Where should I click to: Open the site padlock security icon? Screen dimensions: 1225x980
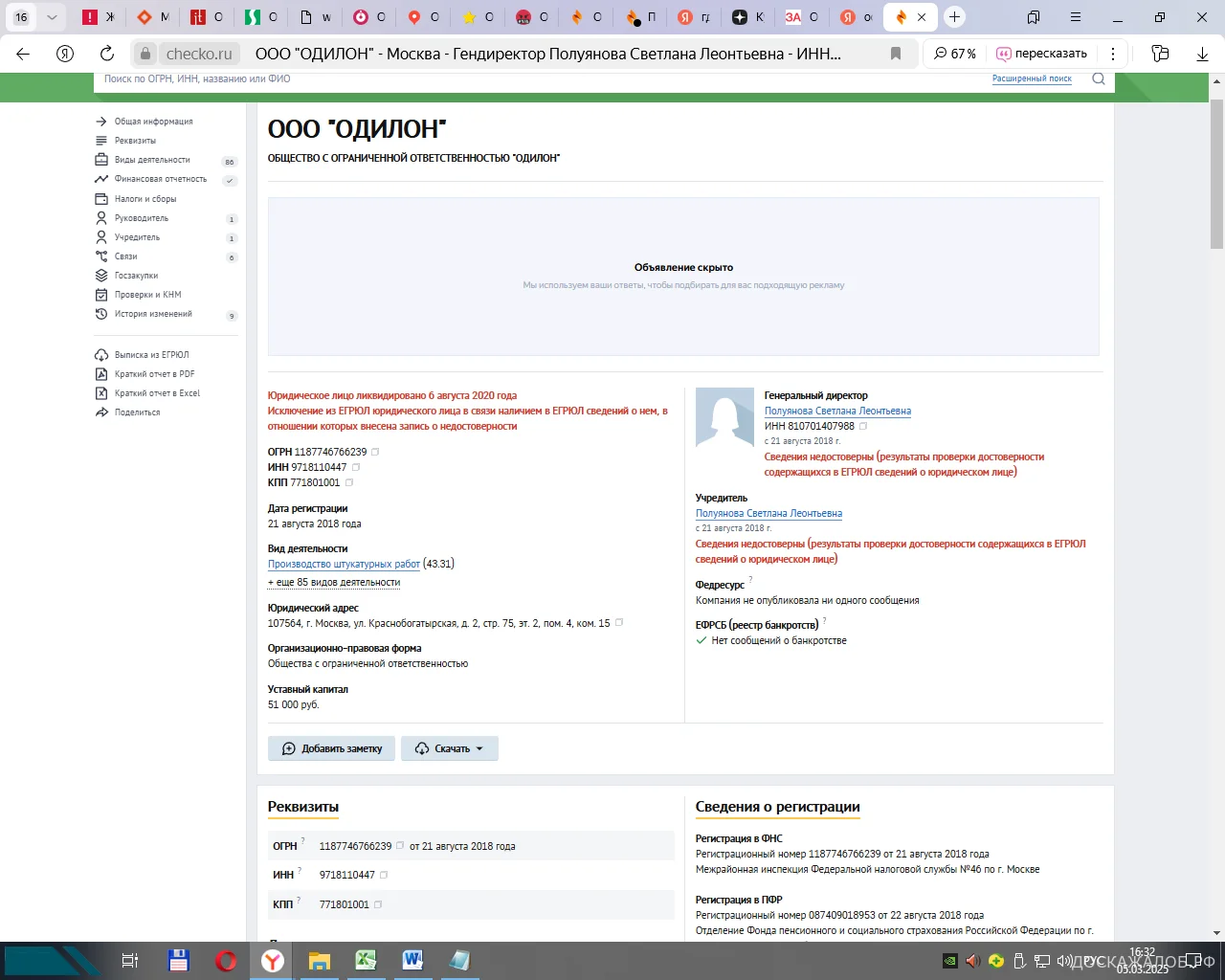coord(145,54)
